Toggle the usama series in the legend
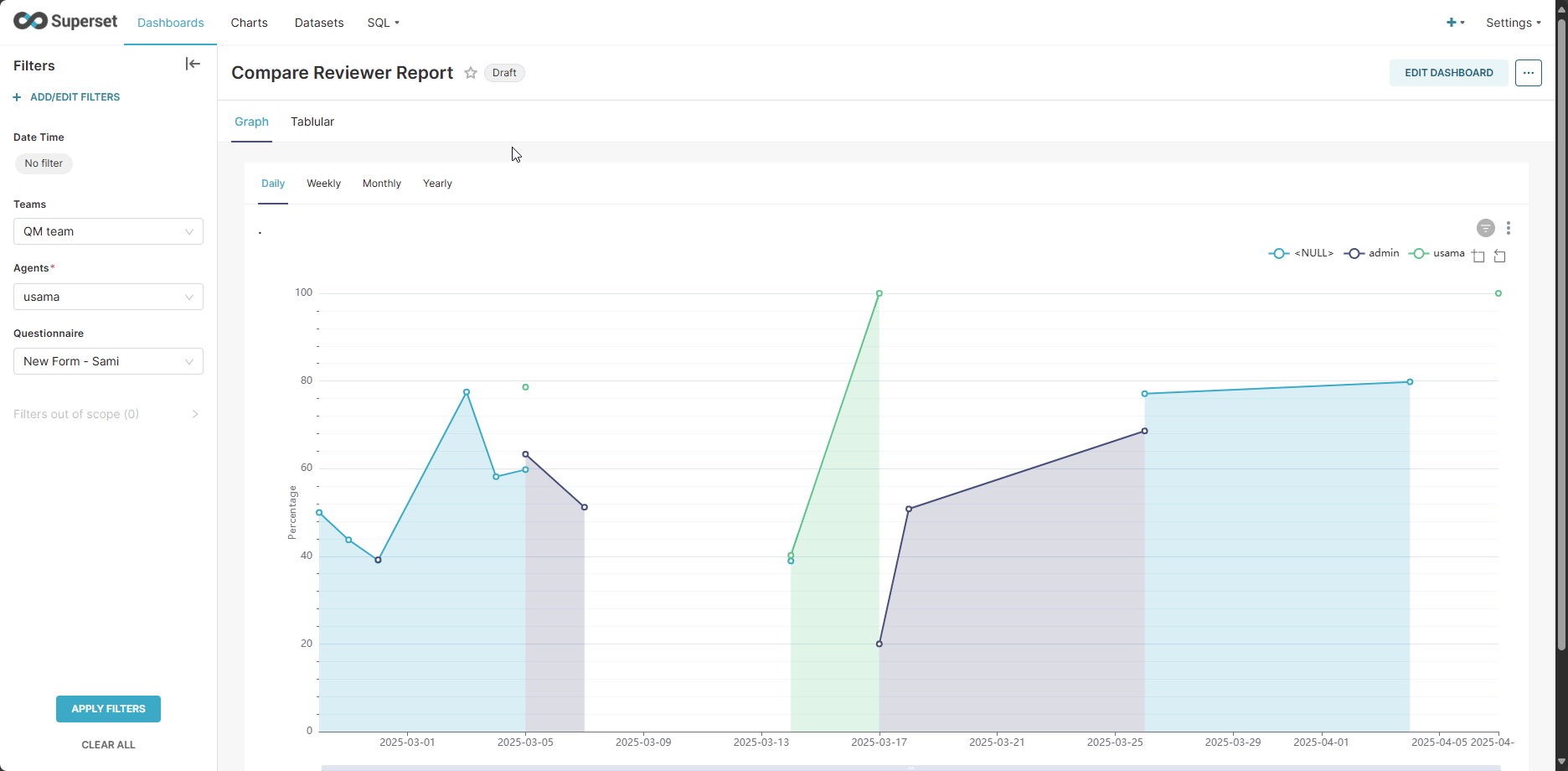The image size is (1568, 771). (x=1436, y=252)
